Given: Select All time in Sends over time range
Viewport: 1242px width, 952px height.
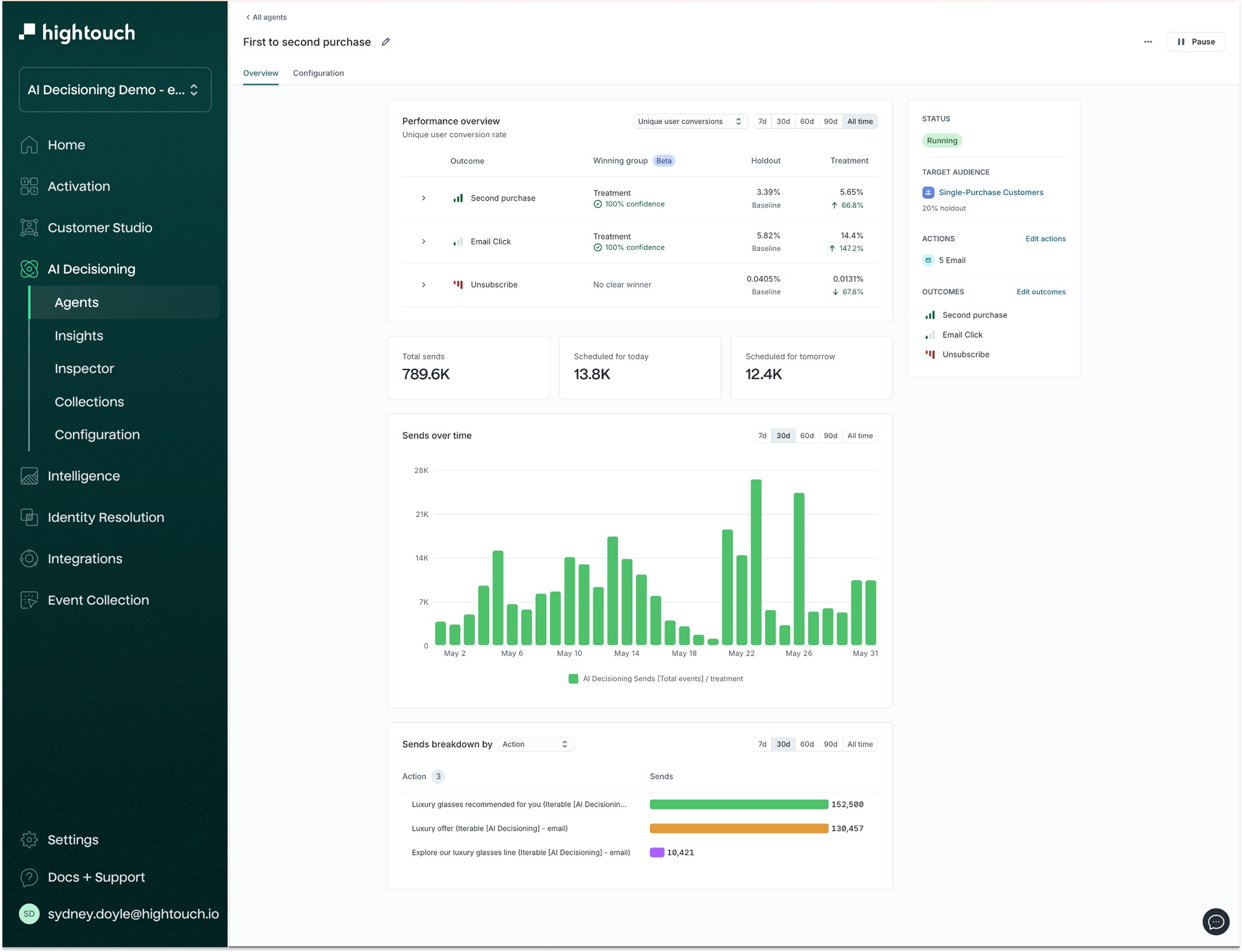Looking at the screenshot, I should (x=860, y=436).
